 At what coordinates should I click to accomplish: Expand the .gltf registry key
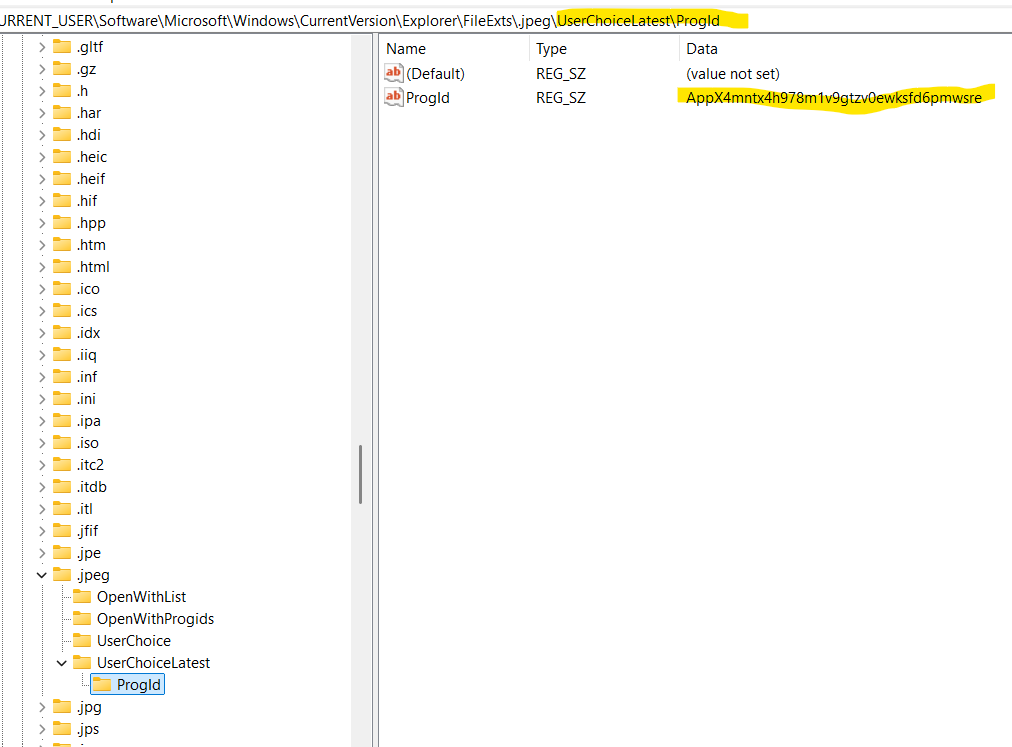42,47
